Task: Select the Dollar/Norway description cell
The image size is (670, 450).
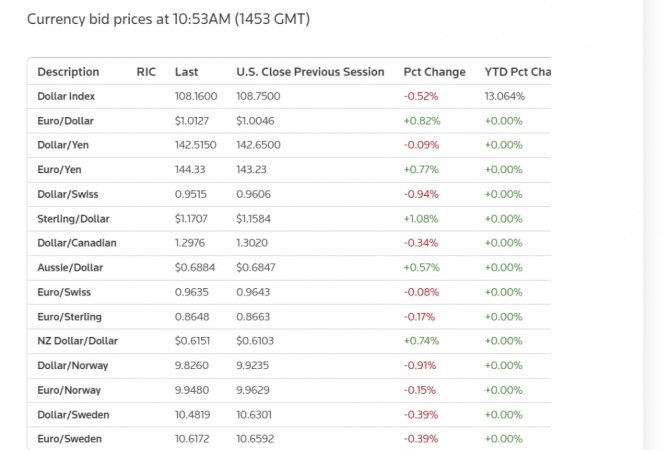Action: coord(73,365)
